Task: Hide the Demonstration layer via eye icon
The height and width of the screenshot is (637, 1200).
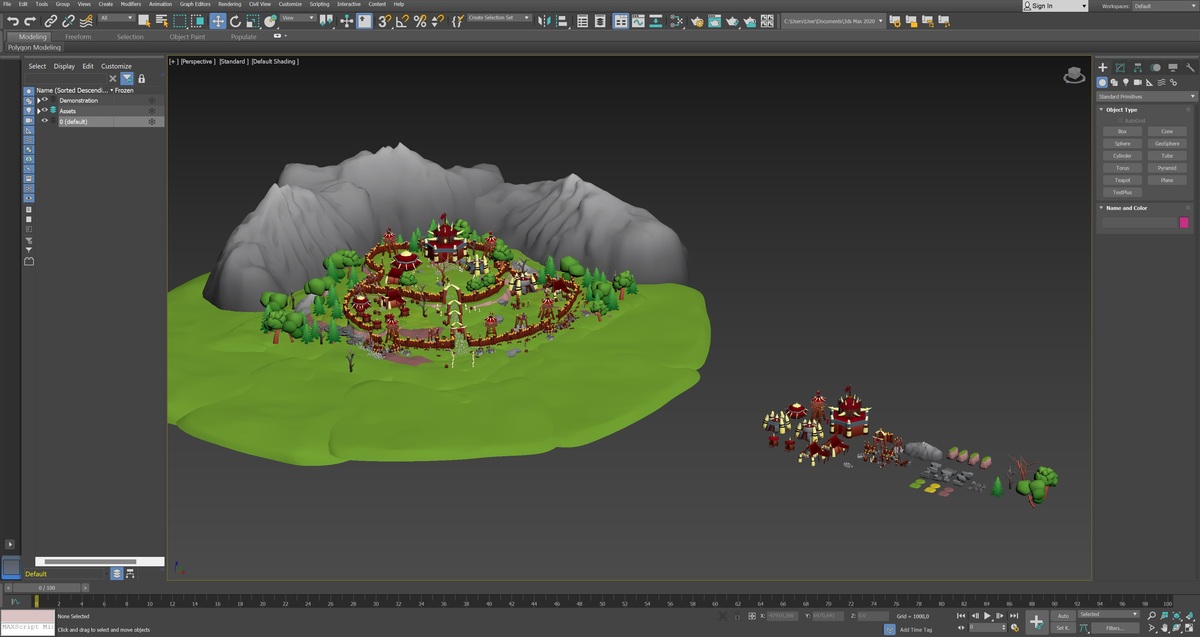Action: click(x=45, y=100)
